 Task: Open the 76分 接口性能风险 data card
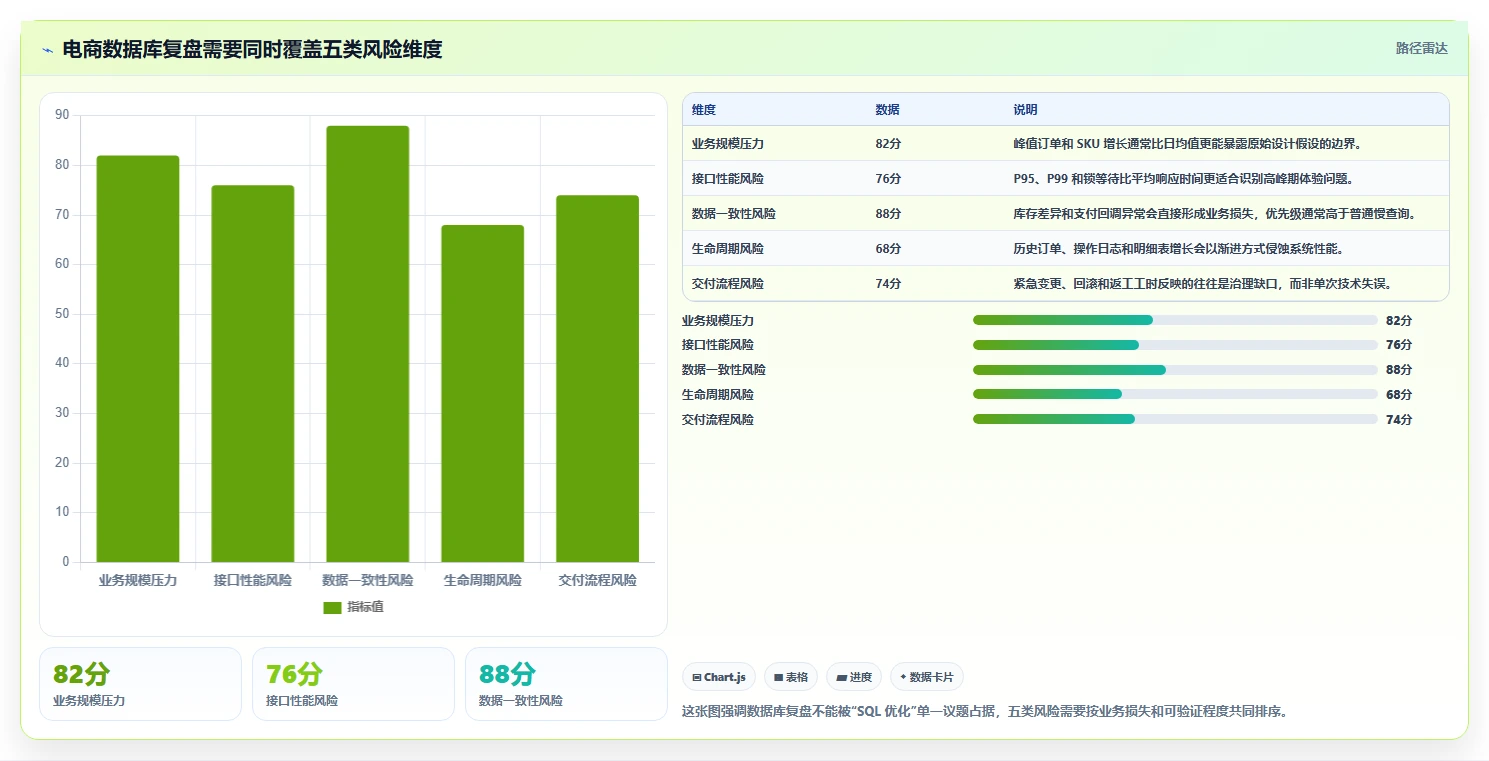coord(353,684)
